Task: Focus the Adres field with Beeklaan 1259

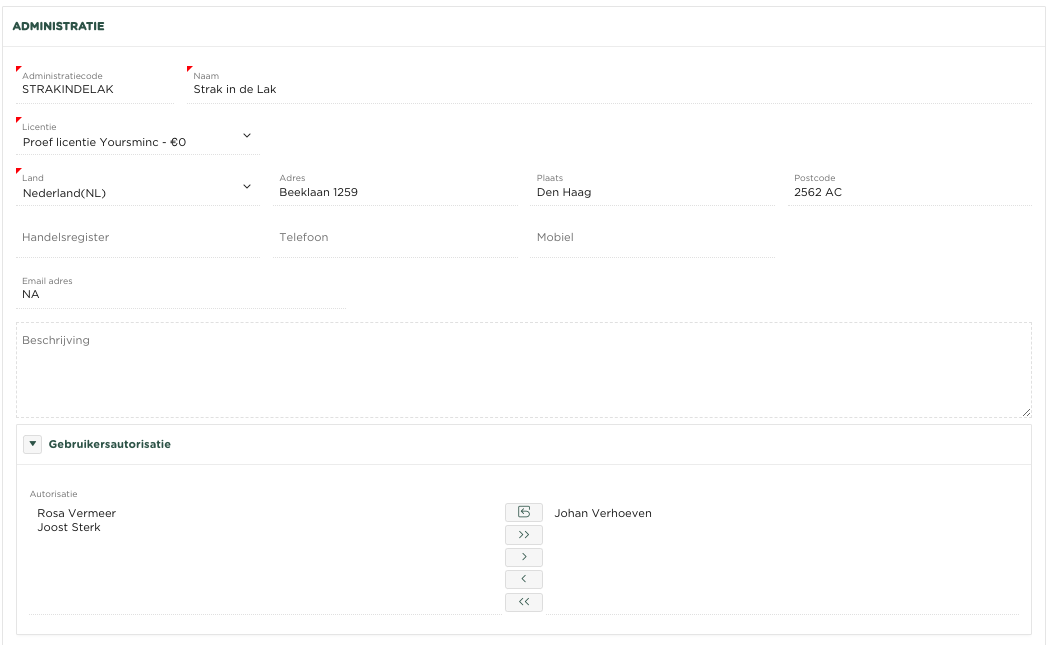Action: (x=394, y=192)
